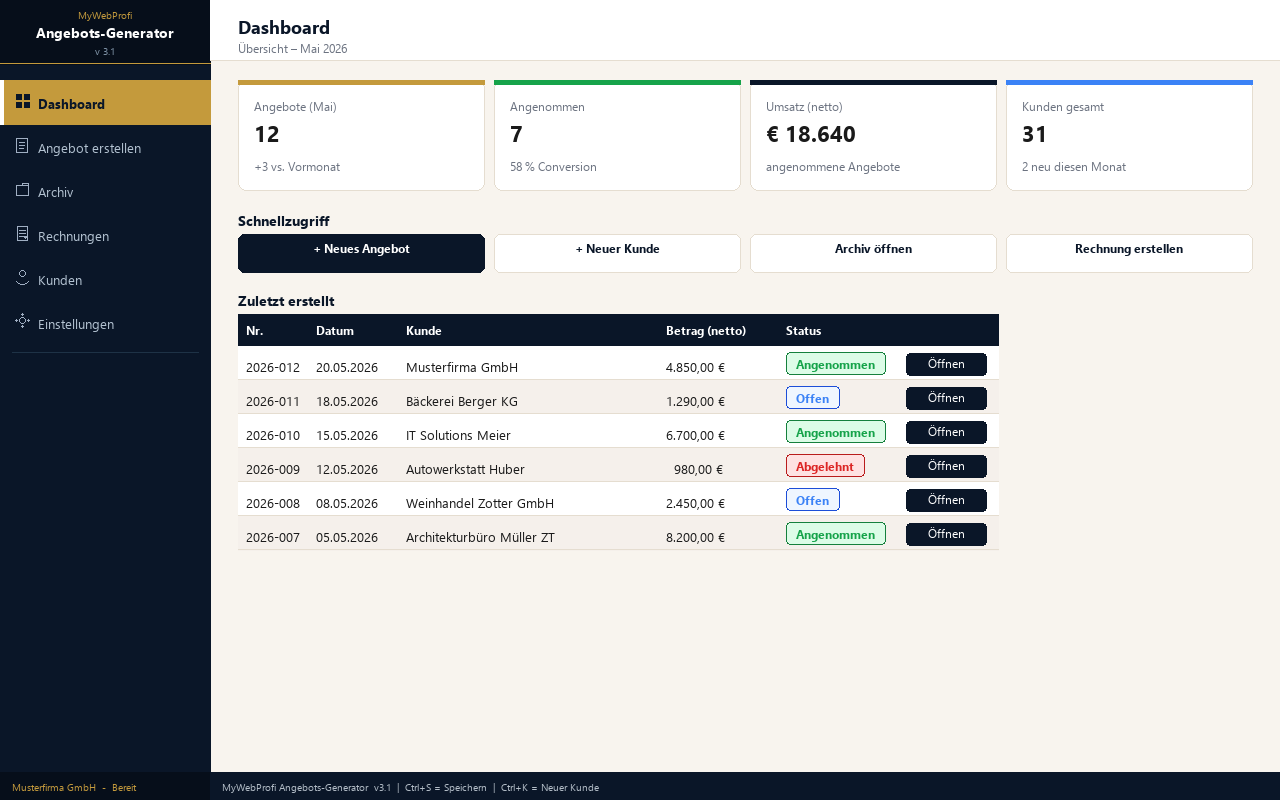Click the Abgelehnt status badge
The width and height of the screenshot is (1280, 800).
click(825, 466)
